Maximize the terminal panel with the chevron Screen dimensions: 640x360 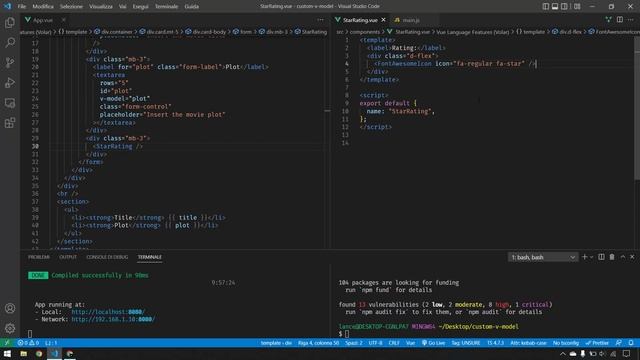click(623, 257)
